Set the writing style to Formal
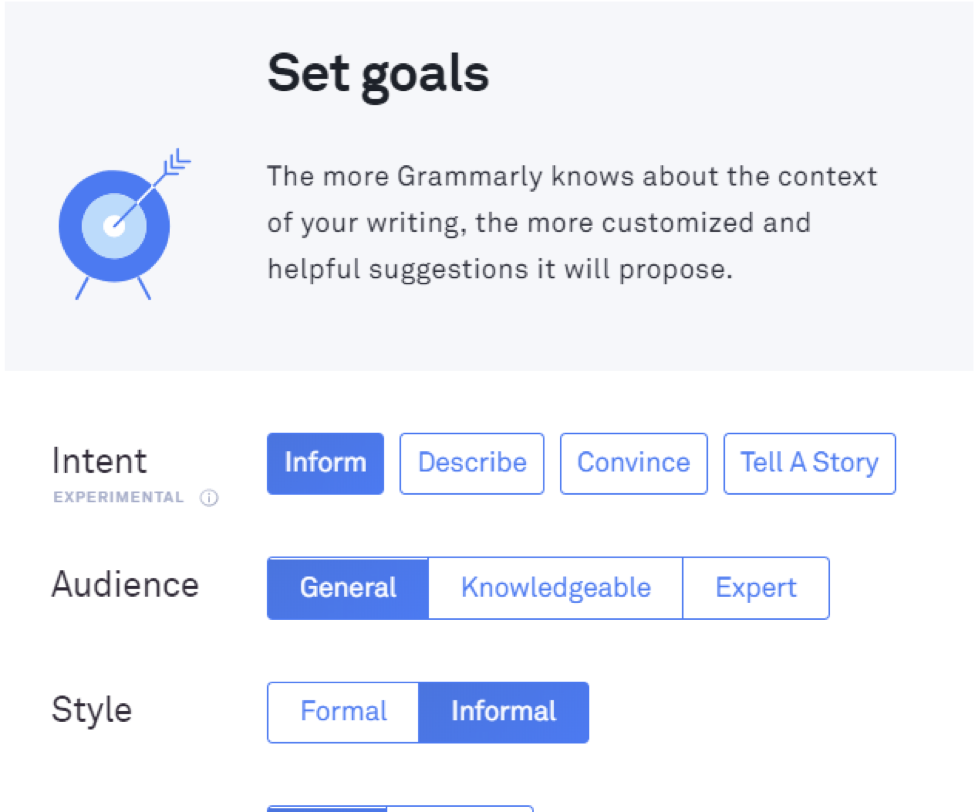Image resolution: width=974 pixels, height=812 pixels. point(343,712)
